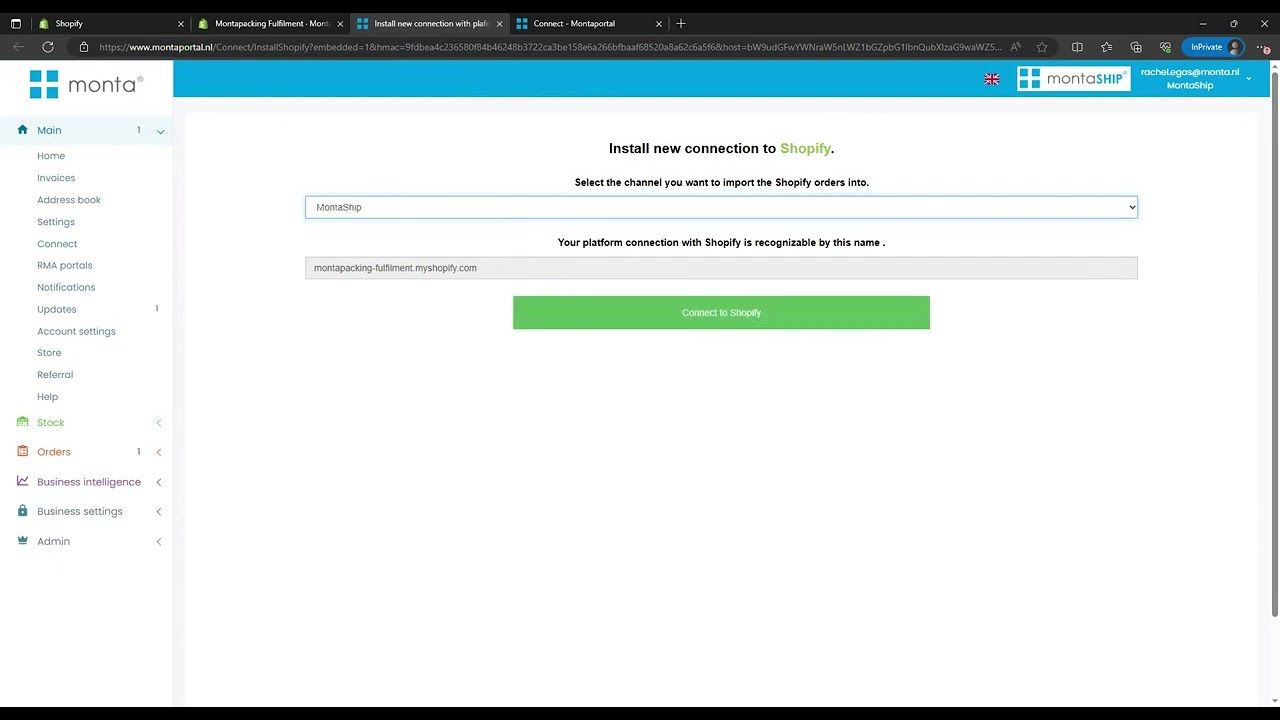1280x720 pixels.
Task: Open the Favorites list icon
Action: [x=1106, y=47]
